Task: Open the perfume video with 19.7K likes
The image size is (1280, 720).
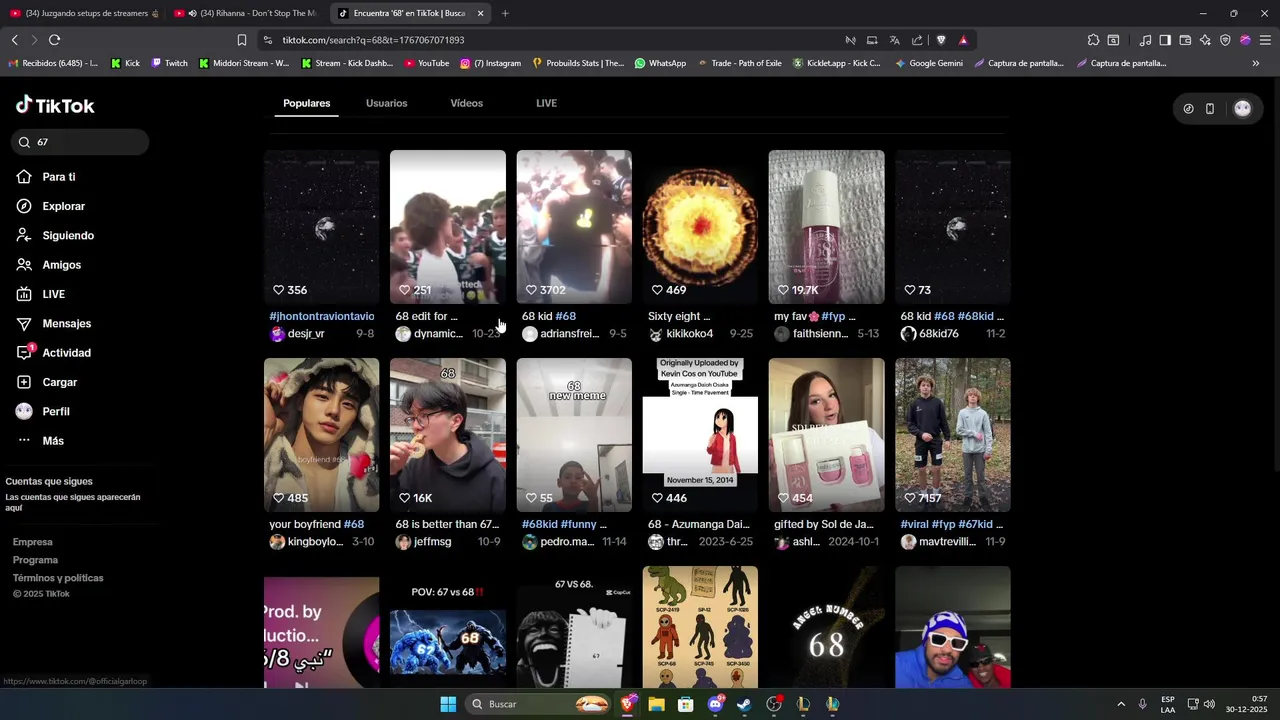Action: coord(826,227)
